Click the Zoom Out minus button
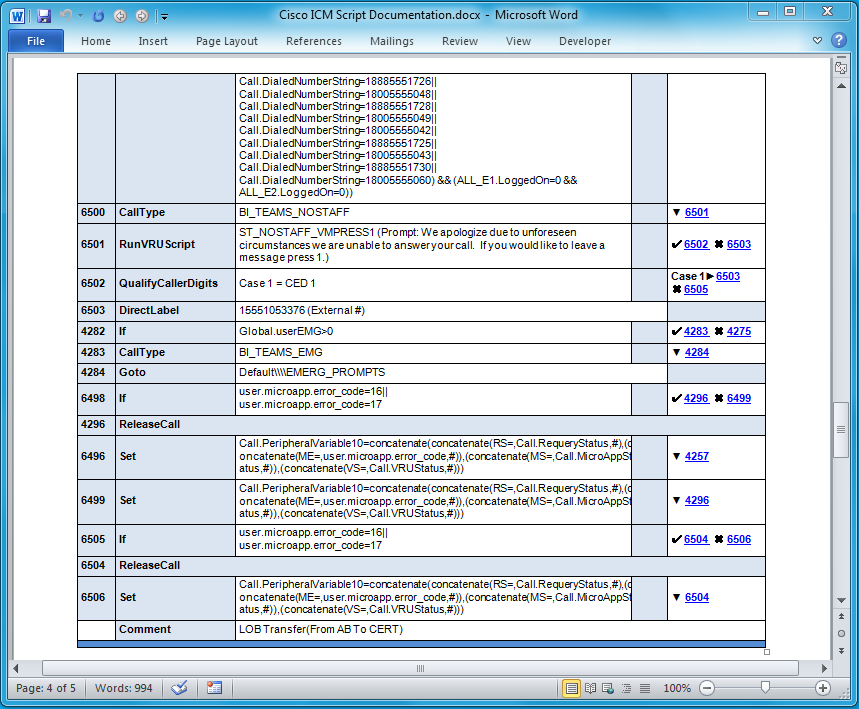The height and width of the screenshot is (709, 859). tap(707, 688)
